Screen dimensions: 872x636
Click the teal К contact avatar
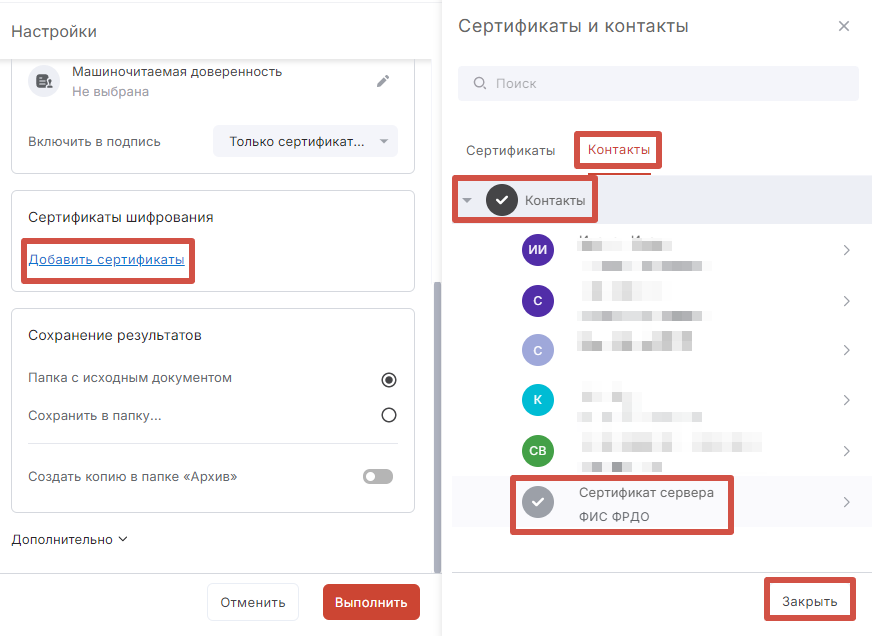pyautogui.click(x=537, y=400)
